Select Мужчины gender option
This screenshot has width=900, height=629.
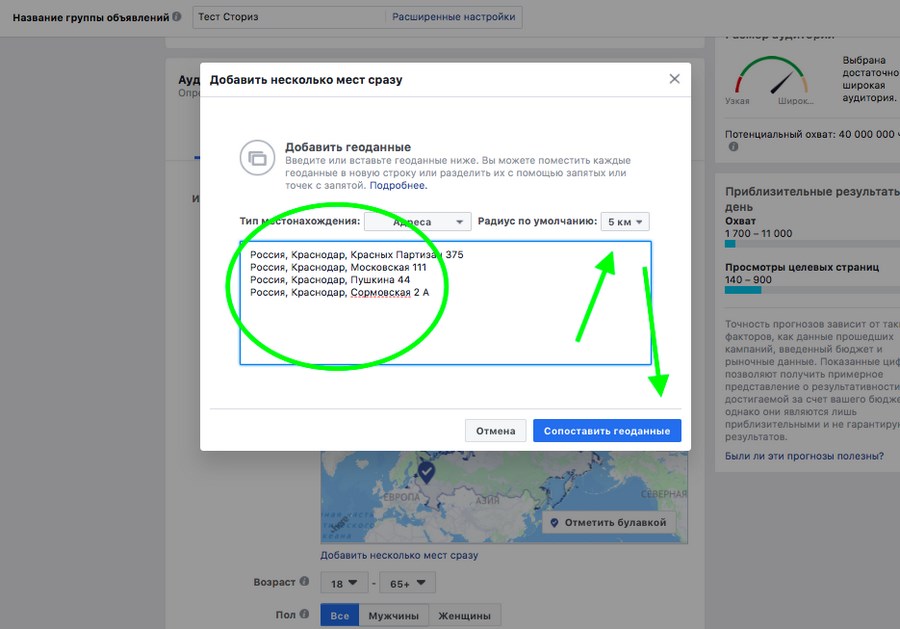(393, 615)
